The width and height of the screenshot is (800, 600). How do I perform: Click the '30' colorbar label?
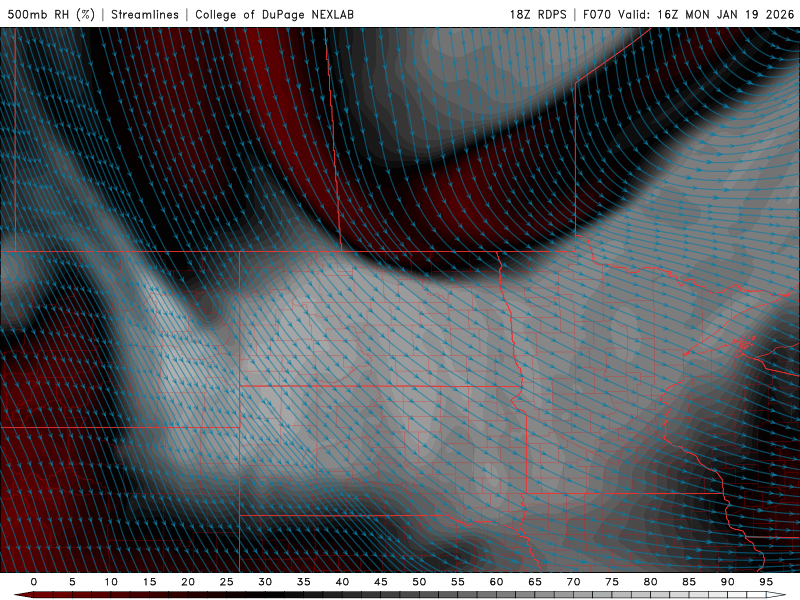(265, 582)
